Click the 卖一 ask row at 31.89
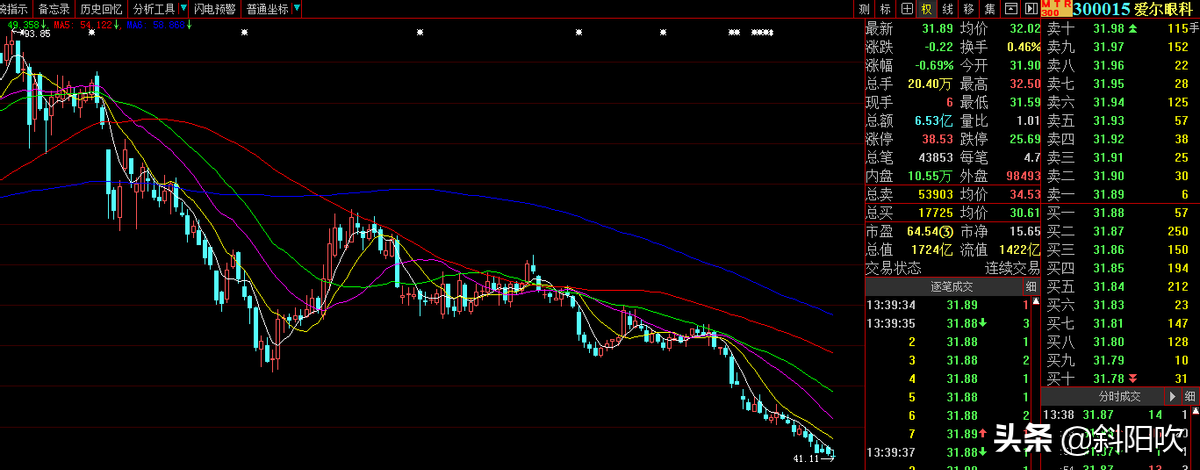The width and height of the screenshot is (1200, 470). tap(1120, 194)
